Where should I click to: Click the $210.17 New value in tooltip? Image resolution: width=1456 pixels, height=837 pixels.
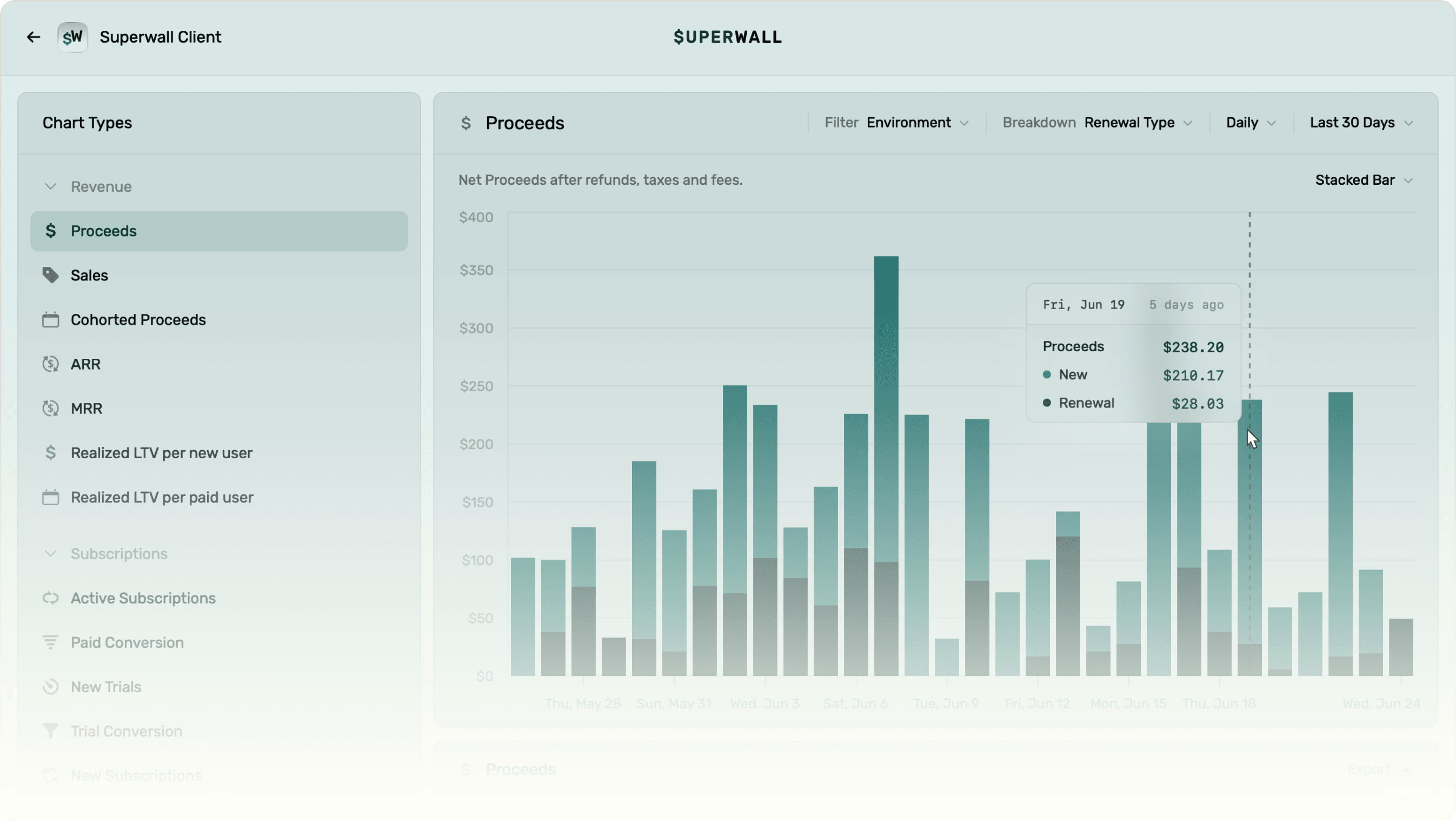point(1193,376)
